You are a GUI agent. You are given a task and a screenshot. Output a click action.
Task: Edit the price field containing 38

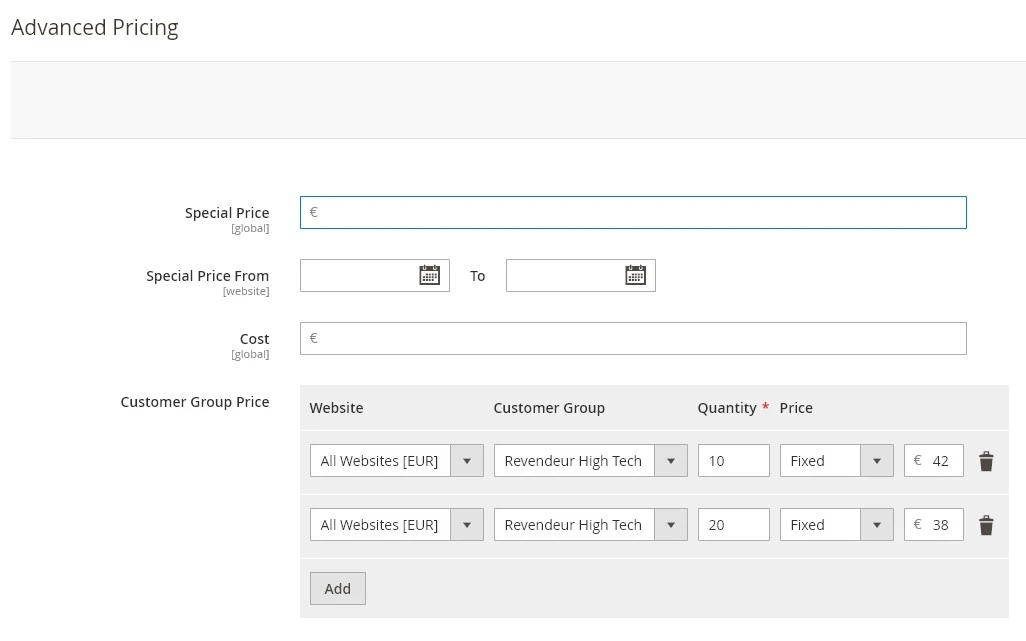pyautogui.click(x=934, y=525)
